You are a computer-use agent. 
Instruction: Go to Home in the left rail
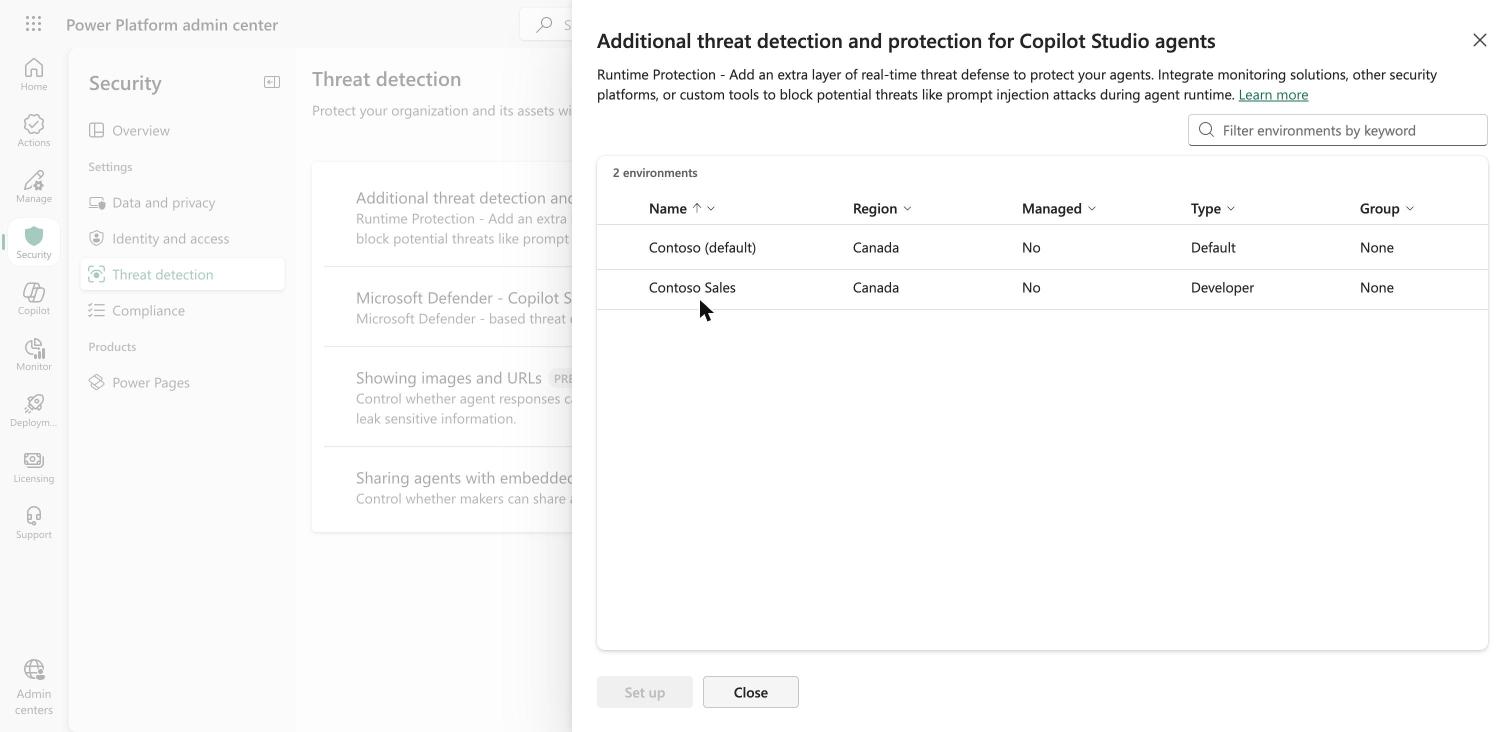33,74
